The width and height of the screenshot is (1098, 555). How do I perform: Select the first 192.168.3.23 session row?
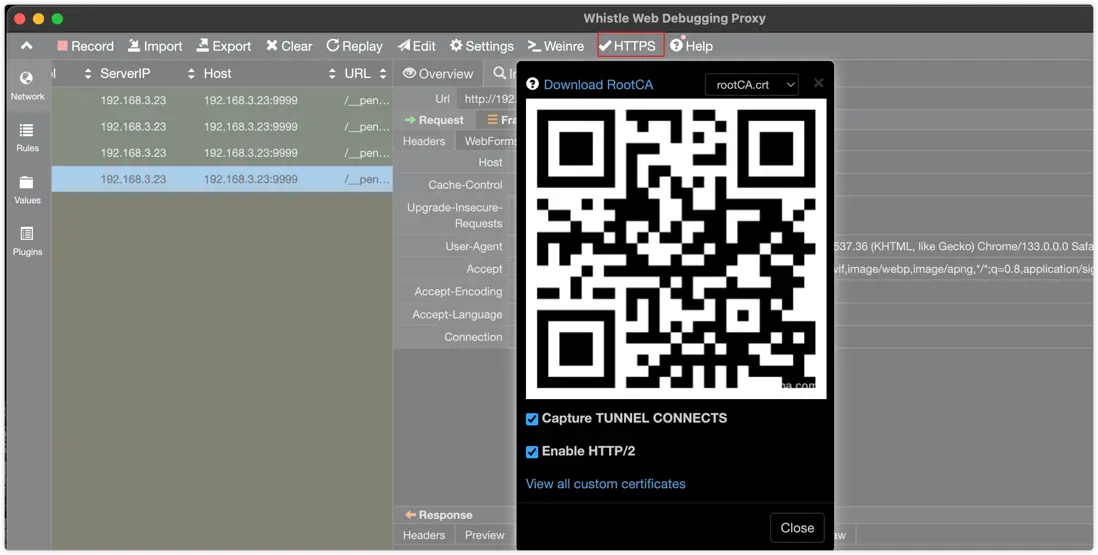[222, 100]
